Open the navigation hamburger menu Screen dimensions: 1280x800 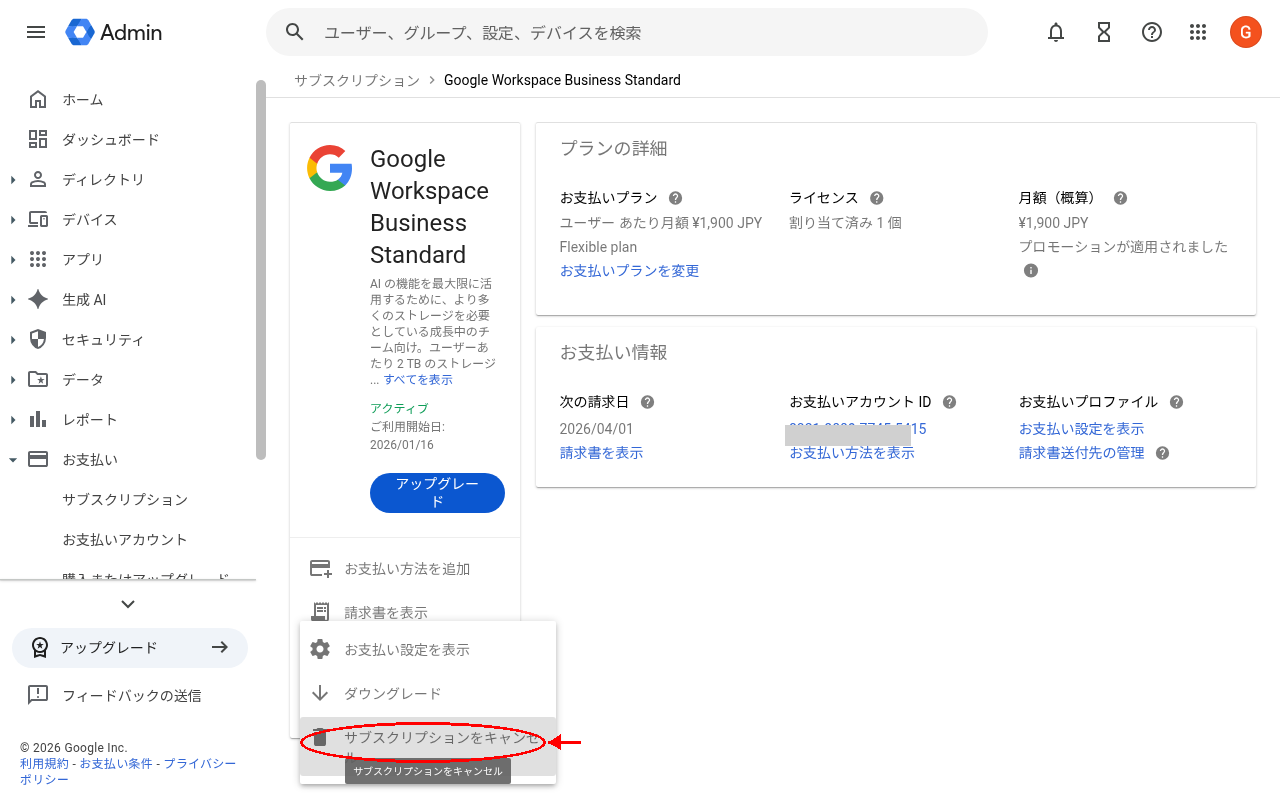click(36, 32)
